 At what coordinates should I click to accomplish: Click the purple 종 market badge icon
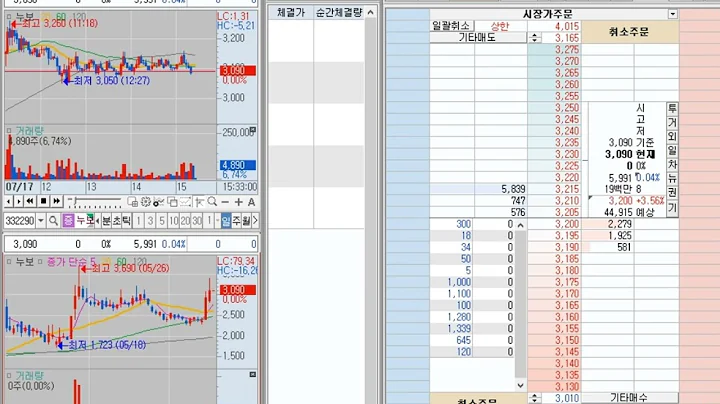pyautogui.click(x=68, y=221)
